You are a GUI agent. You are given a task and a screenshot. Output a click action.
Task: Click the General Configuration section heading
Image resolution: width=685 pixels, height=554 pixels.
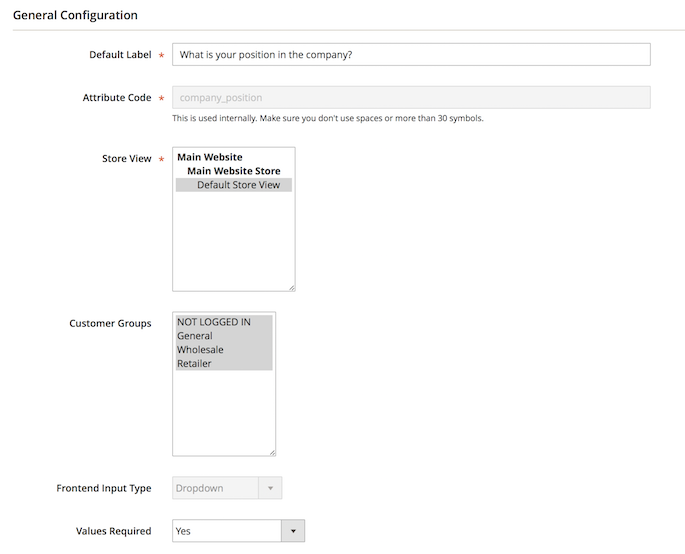tap(75, 15)
